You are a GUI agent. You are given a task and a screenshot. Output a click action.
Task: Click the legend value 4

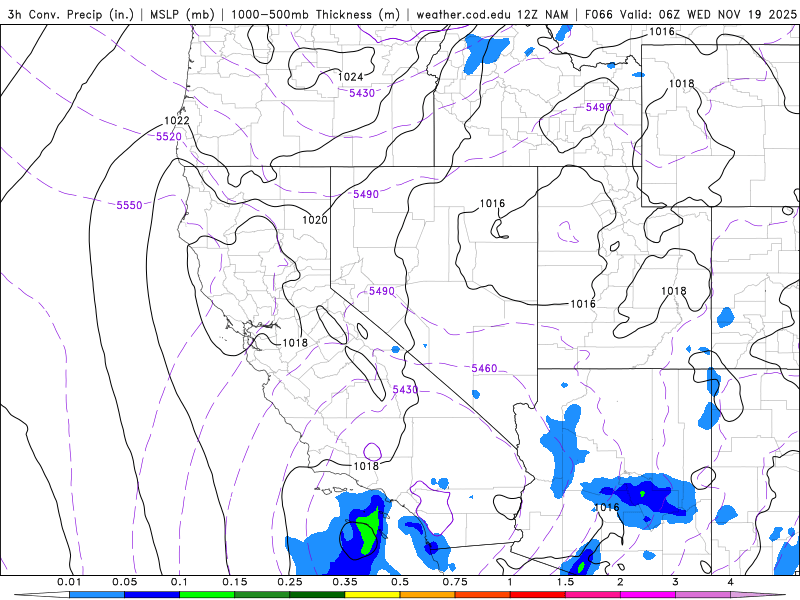(x=730, y=582)
